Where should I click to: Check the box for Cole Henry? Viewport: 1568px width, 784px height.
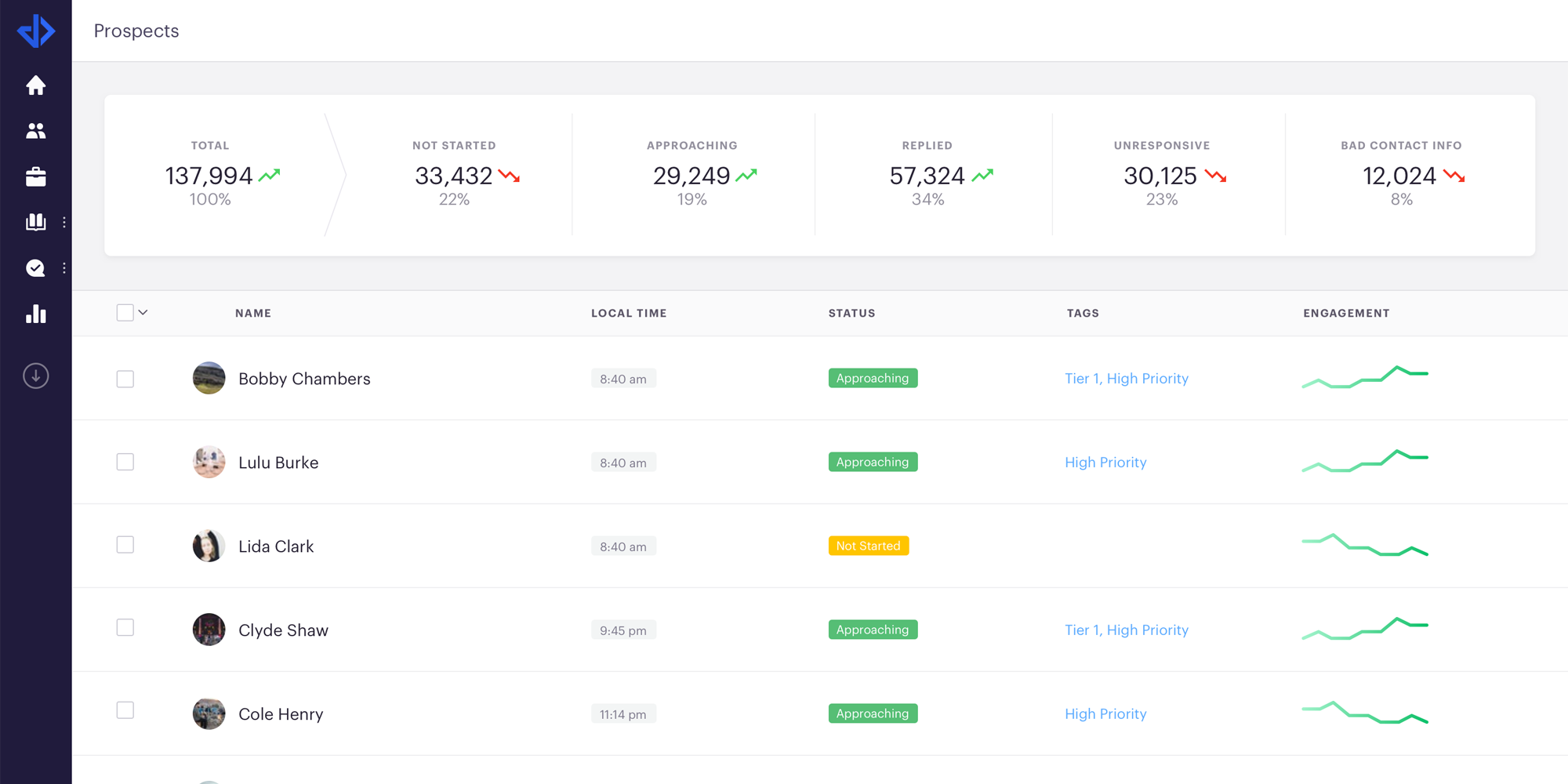coord(125,710)
